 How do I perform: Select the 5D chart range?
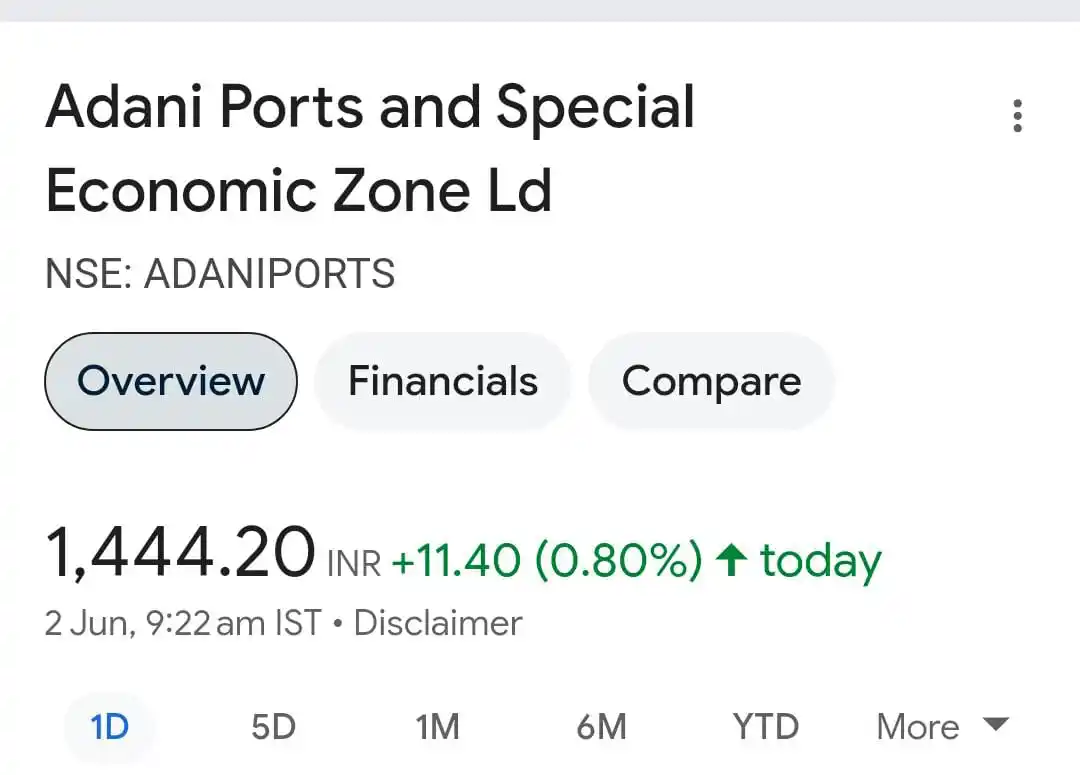tap(273, 727)
